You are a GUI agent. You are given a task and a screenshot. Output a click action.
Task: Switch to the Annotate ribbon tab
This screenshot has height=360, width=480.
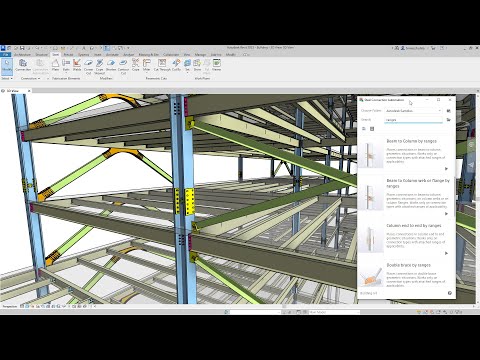112,54
